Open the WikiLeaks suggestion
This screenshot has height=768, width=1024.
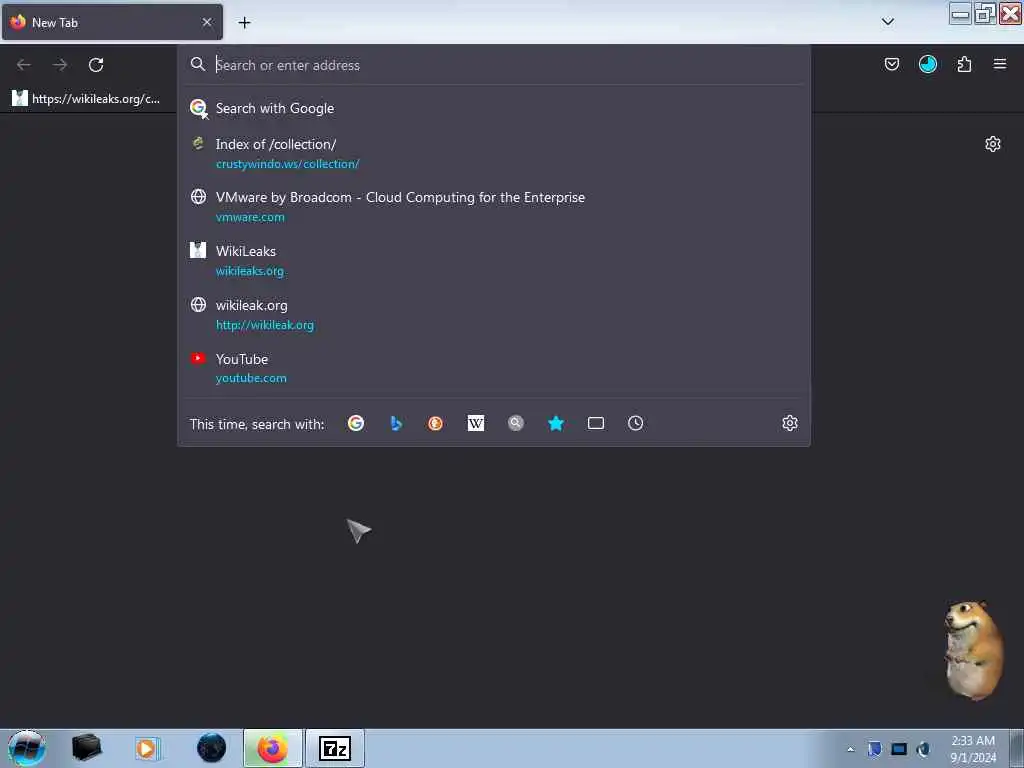pos(494,260)
